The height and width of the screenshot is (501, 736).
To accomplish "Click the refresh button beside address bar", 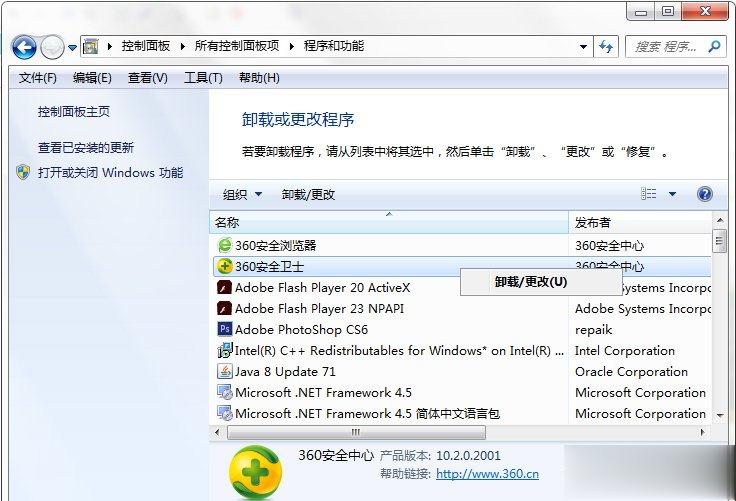I will [606, 46].
